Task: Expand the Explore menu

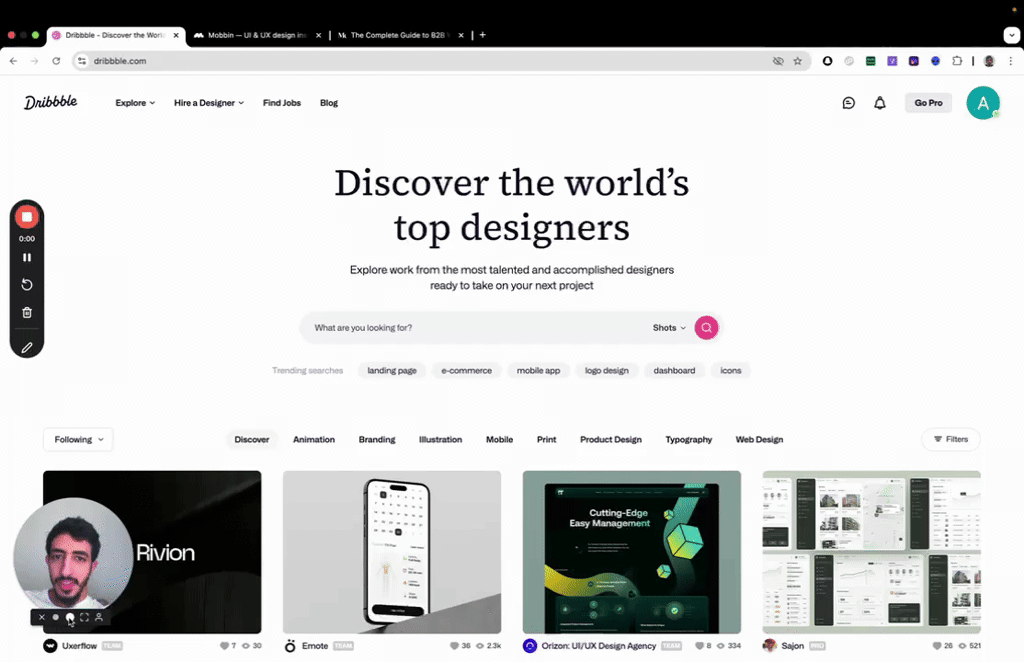Action: click(135, 102)
